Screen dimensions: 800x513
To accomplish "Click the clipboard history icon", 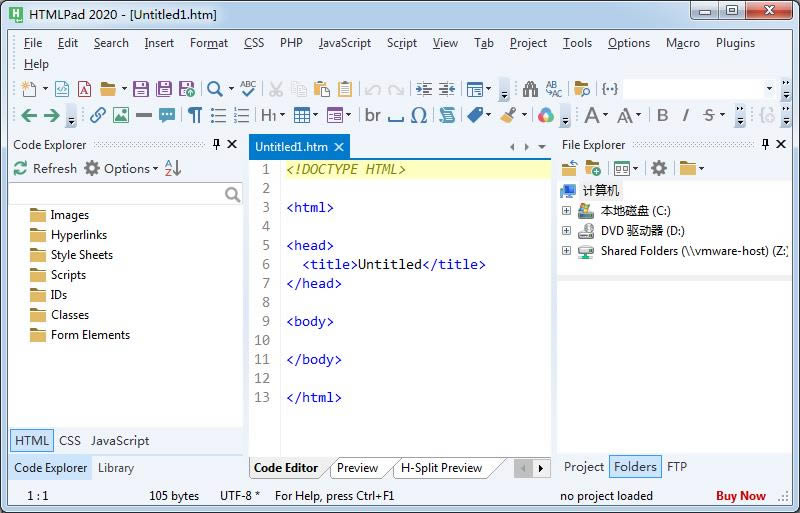I will [345, 89].
